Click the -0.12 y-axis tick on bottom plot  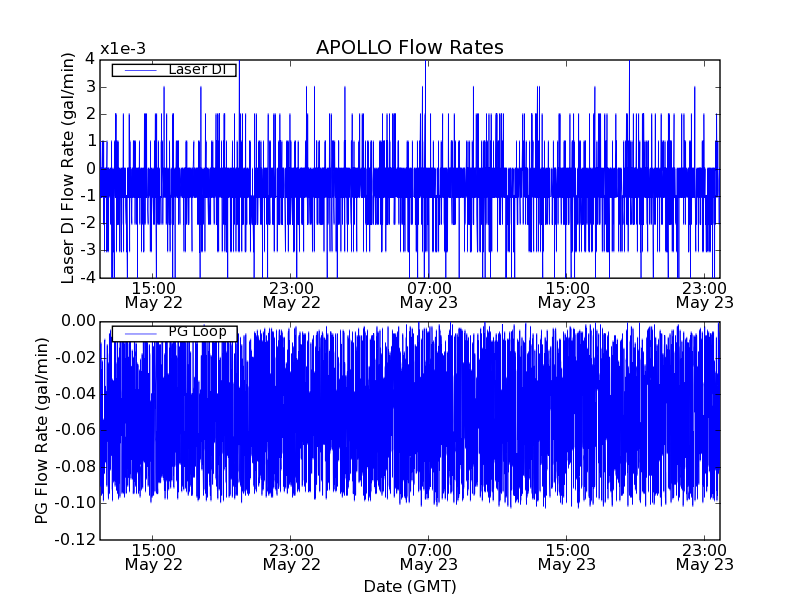[x=75, y=540]
